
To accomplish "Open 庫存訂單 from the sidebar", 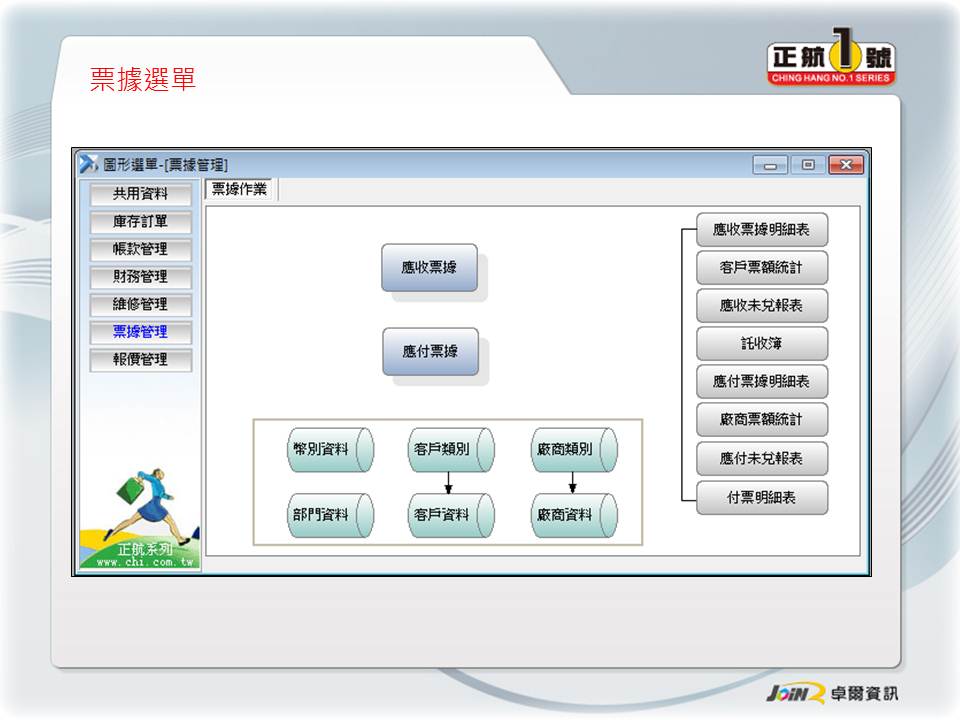I will click(x=140, y=222).
